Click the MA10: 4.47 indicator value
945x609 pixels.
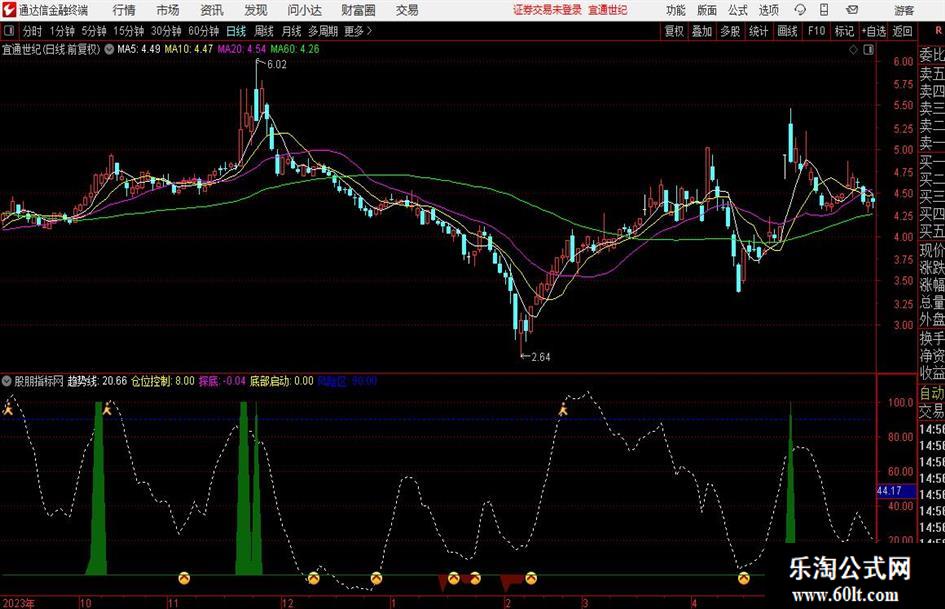pyautogui.click(x=189, y=49)
